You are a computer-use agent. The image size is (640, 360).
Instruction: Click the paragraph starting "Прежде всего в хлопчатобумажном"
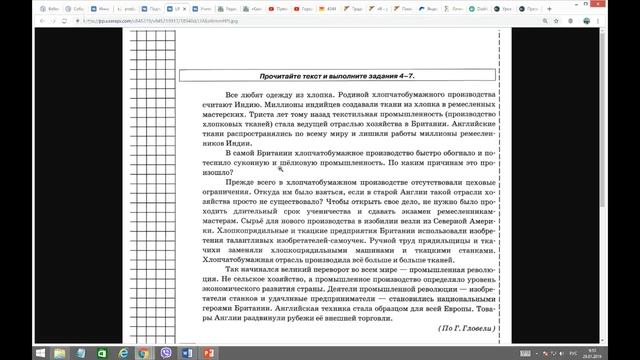click(349, 221)
